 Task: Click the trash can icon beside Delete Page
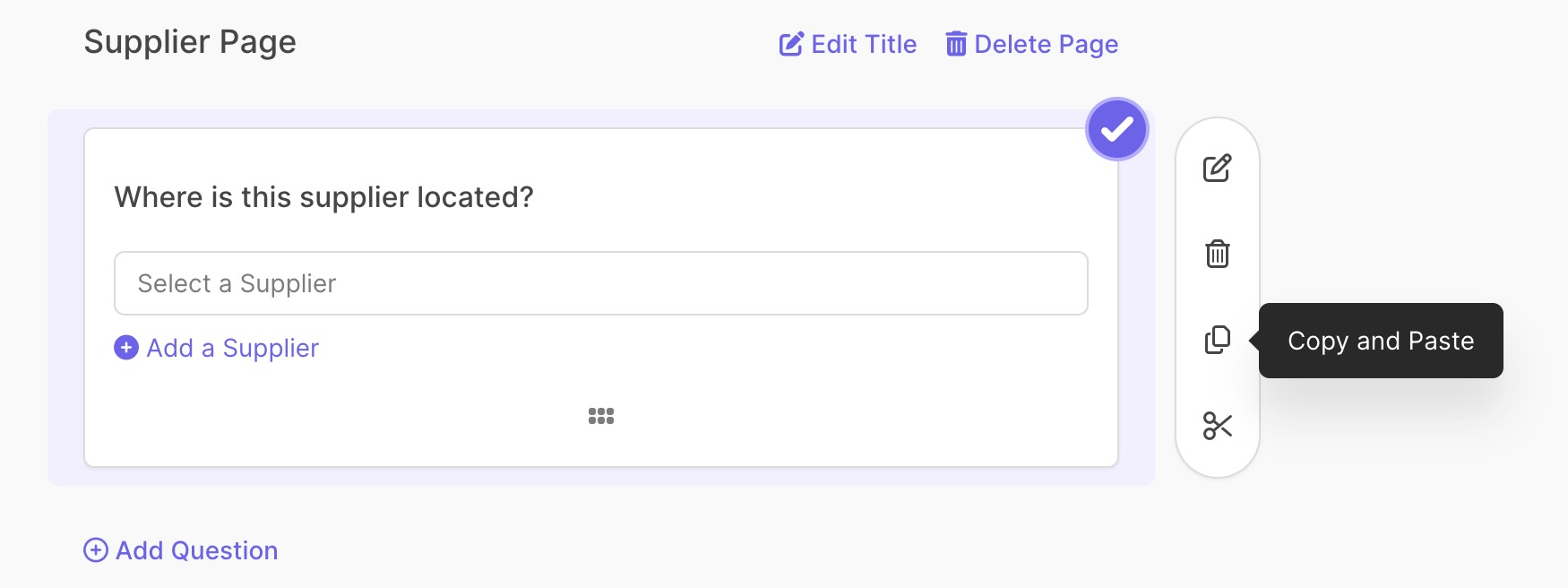(x=956, y=44)
